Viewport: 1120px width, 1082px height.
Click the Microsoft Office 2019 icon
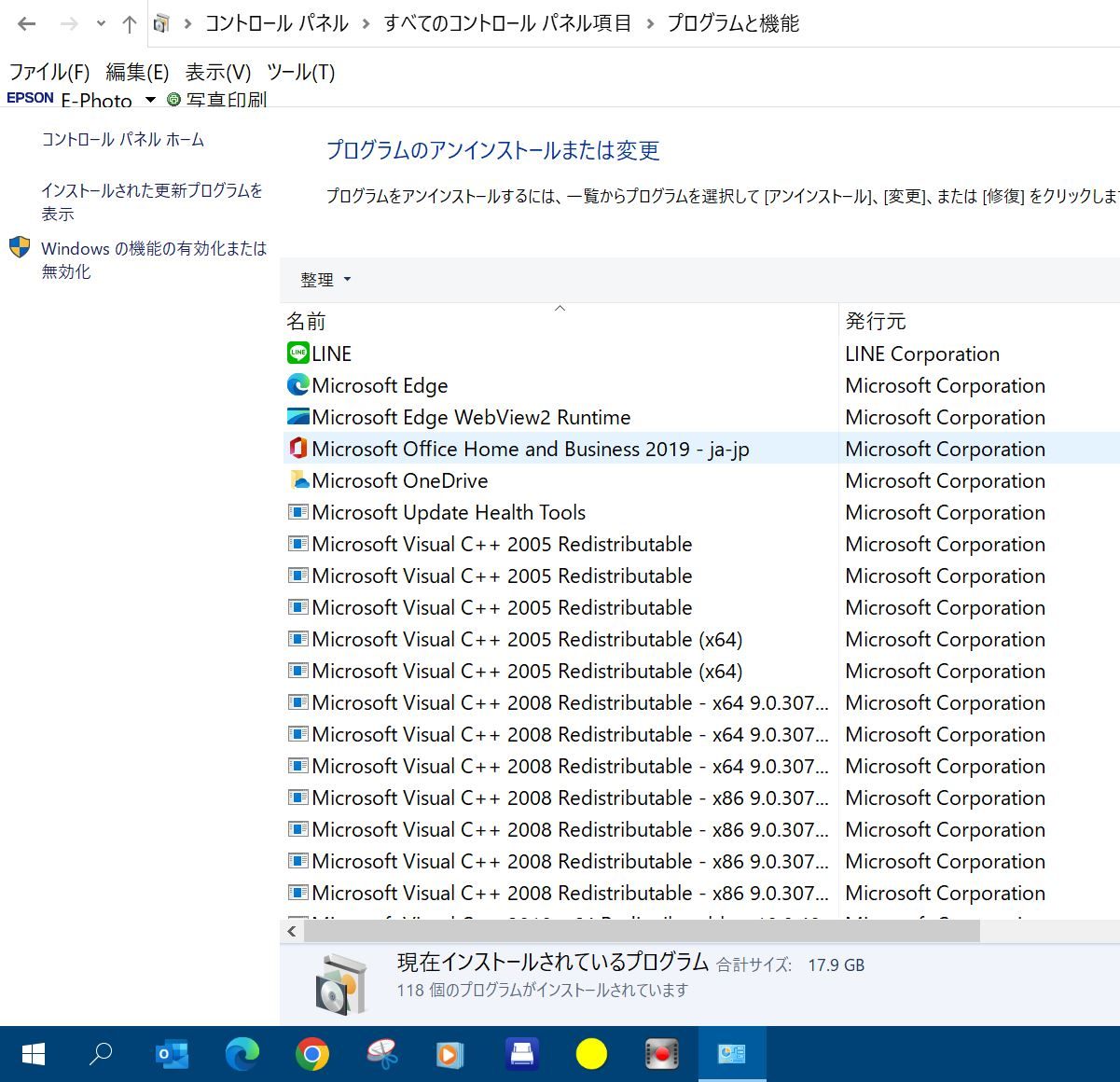point(298,448)
